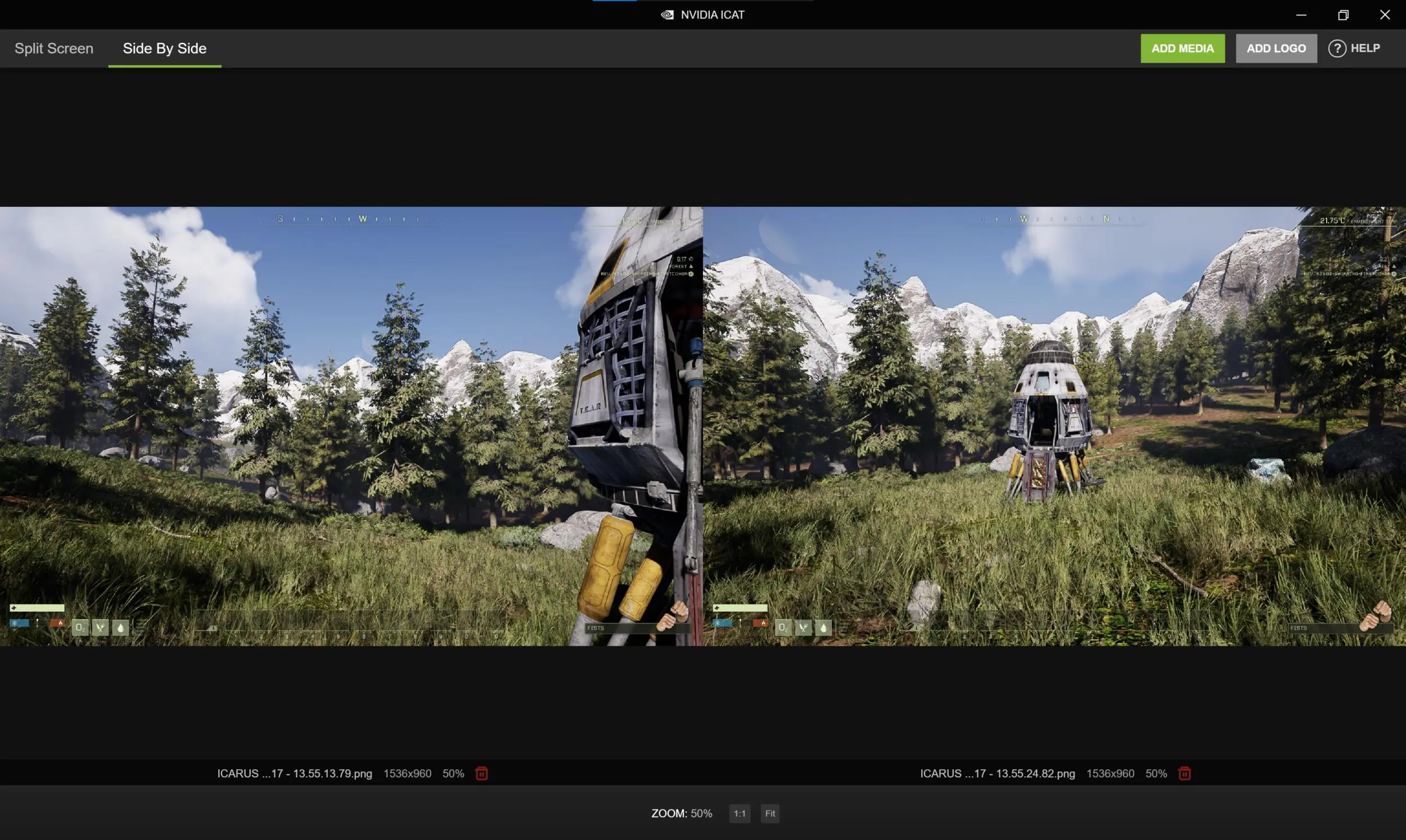Select the Side By Side tab
The image size is (1406, 840).
[165, 49]
